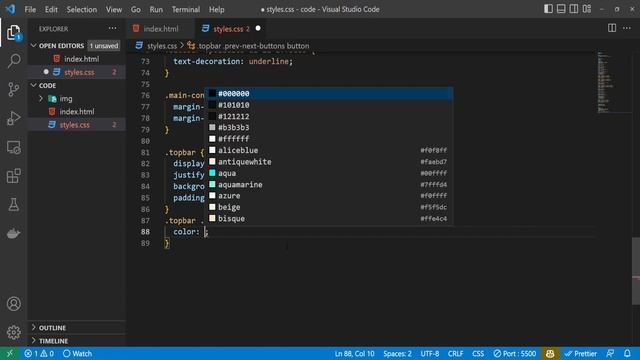This screenshot has height=360, width=640.
Task: Open the Source Control view icon
Action: coord(13,89)
